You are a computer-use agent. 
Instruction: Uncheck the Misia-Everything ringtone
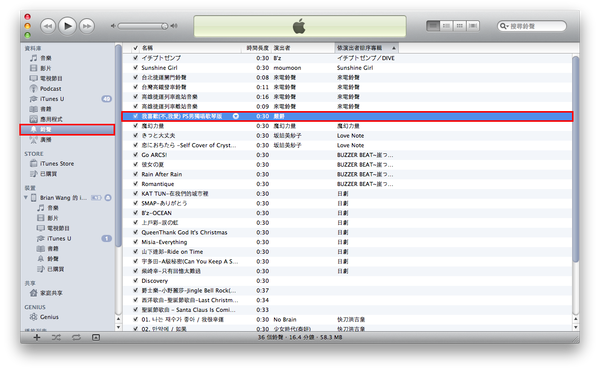pos(135,242)
